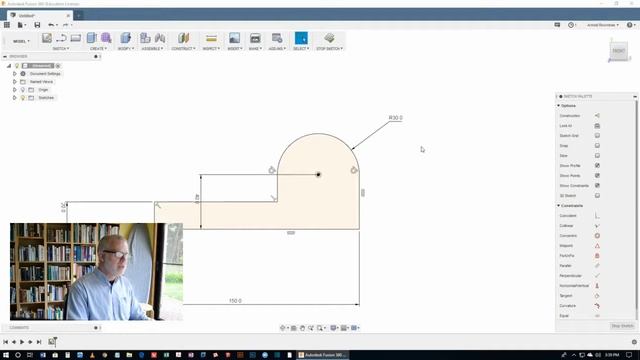640x360 pixels.
Task: Collapse the Options section of Sketch Palette
Action: pos(559,106)
